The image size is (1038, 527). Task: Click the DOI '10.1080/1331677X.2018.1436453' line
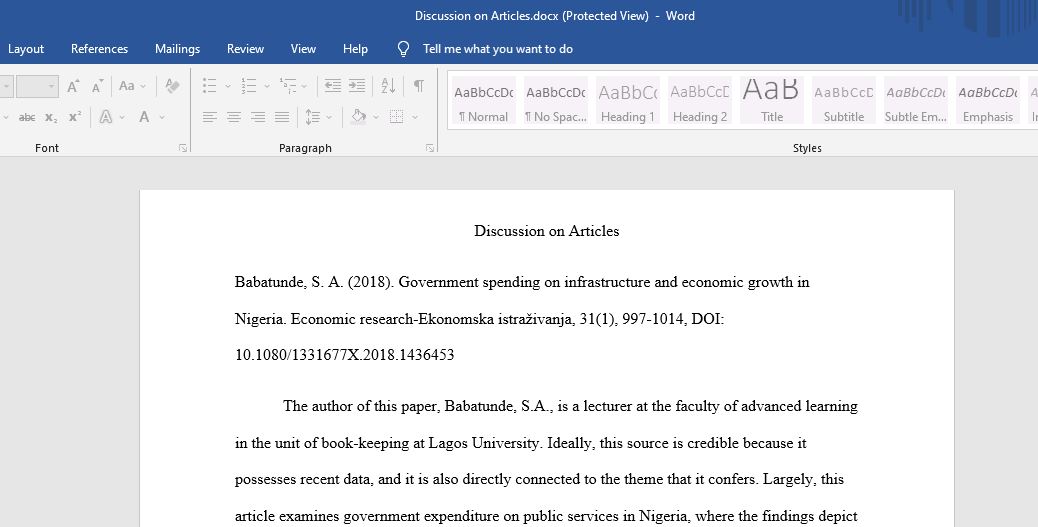pyautogui.click(x=344, y=355)
